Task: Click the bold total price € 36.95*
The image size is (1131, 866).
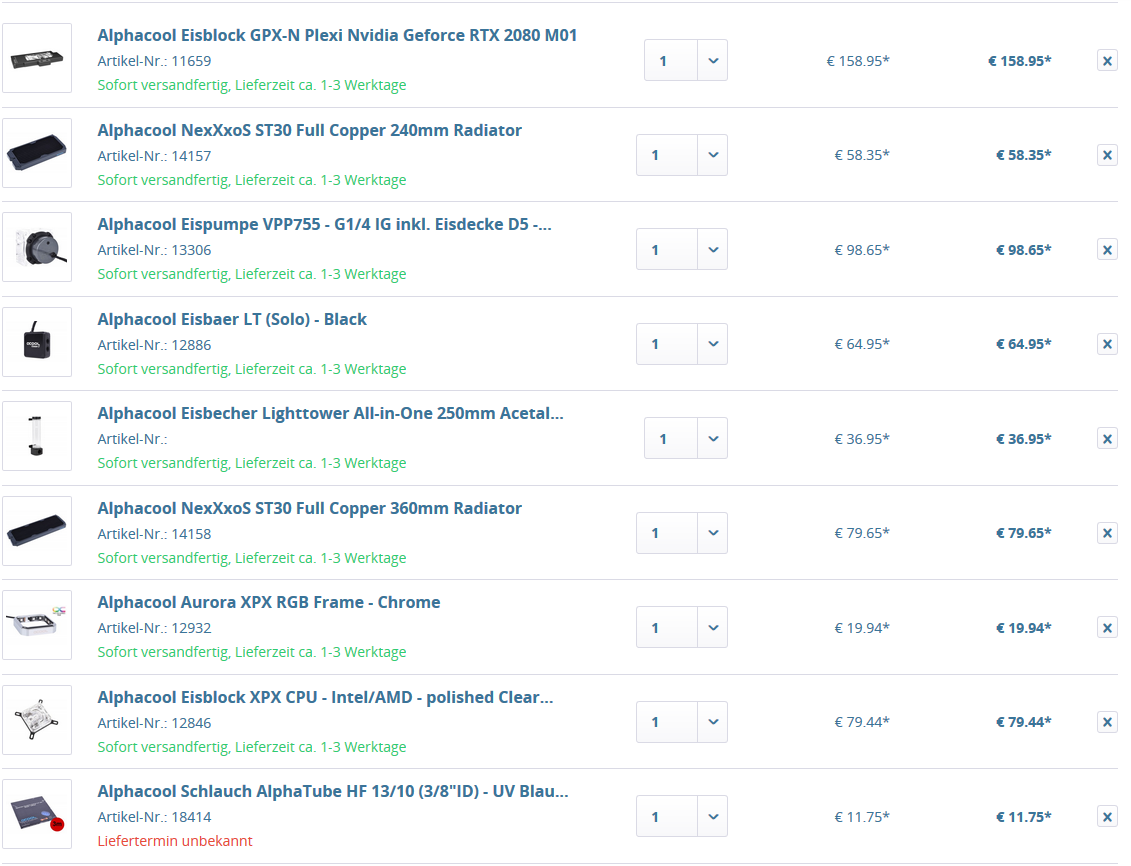Action: (x=1024, y=439)
